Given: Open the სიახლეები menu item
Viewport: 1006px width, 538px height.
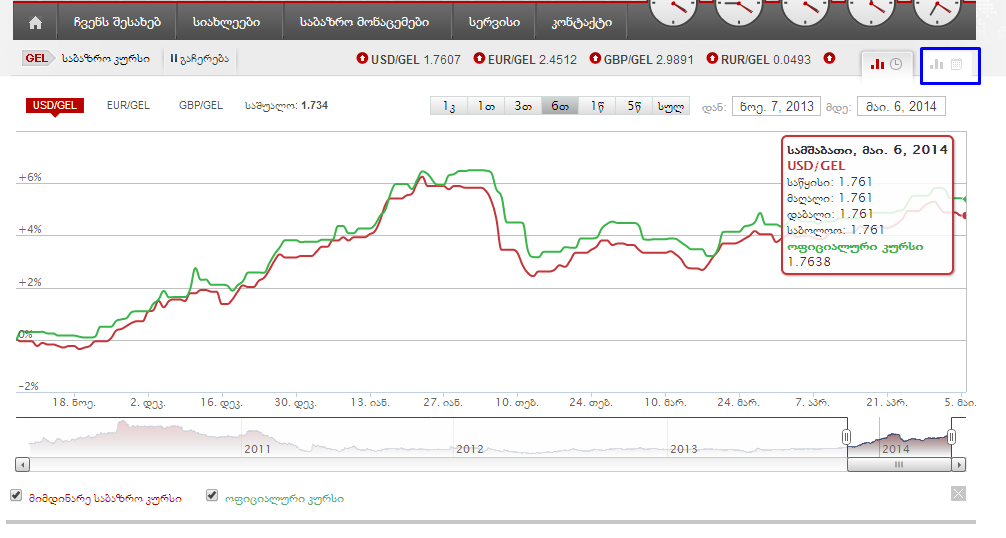Looking at the screenshot, I should (226, 22).
